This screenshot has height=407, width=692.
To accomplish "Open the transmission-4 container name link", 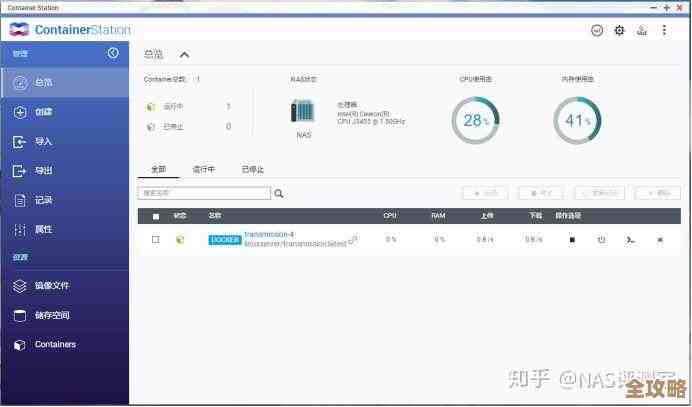I will (x=269, y=234).
